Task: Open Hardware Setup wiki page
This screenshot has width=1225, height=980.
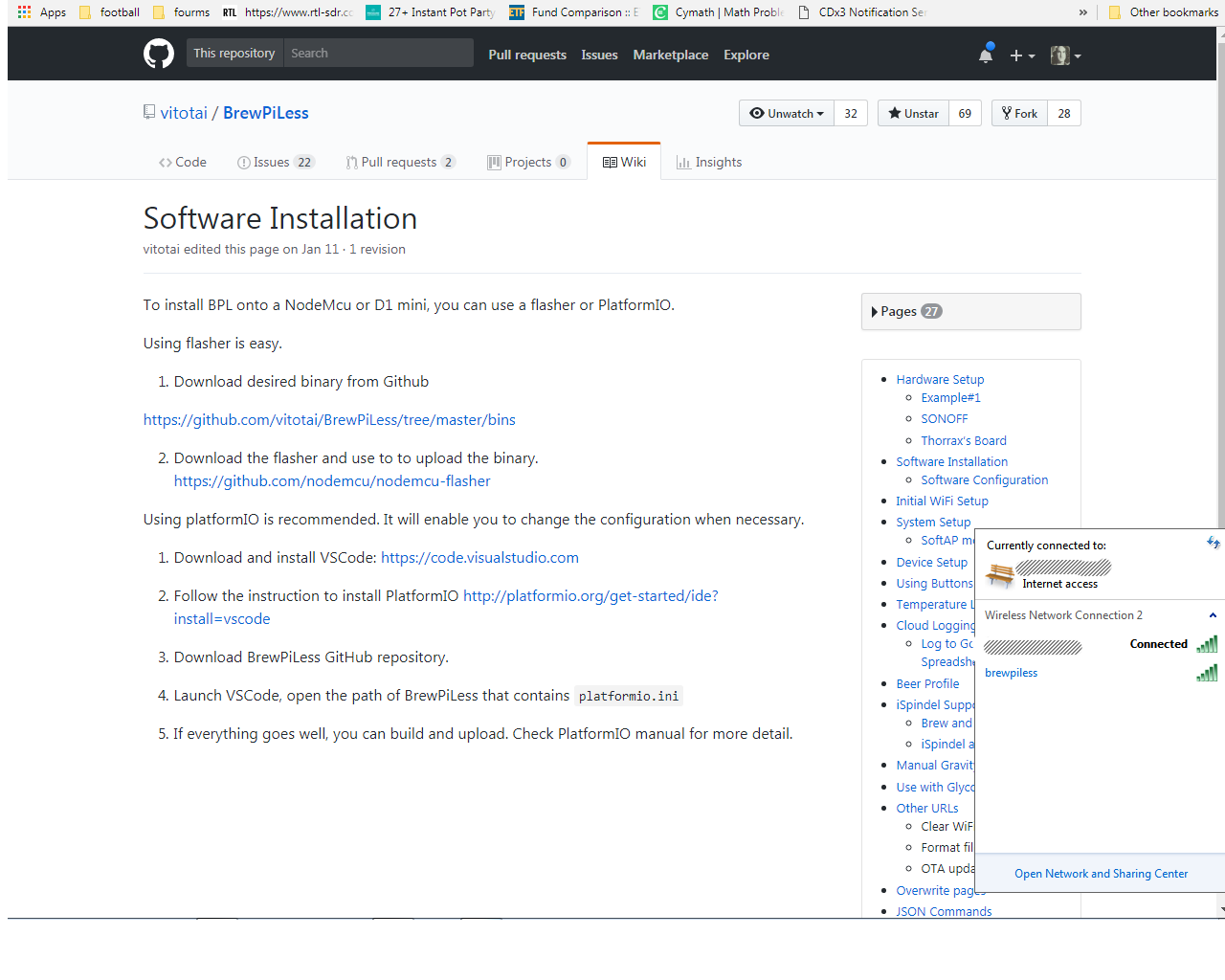Action: [940, 379]
